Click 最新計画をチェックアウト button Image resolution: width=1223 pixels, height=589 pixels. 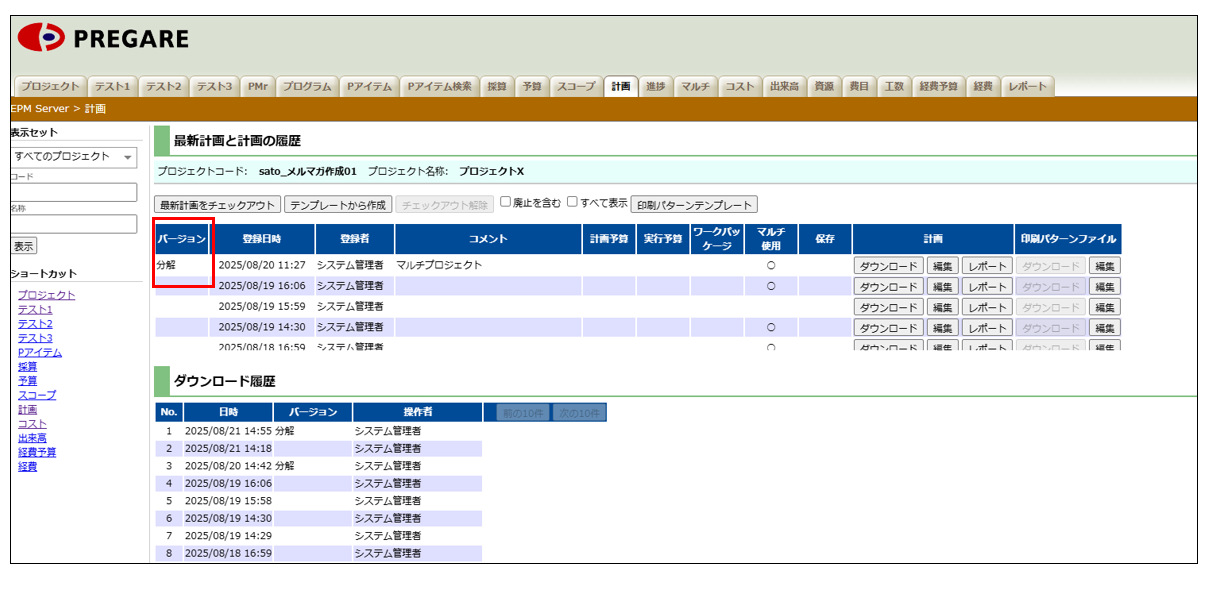tap(217, 205)
